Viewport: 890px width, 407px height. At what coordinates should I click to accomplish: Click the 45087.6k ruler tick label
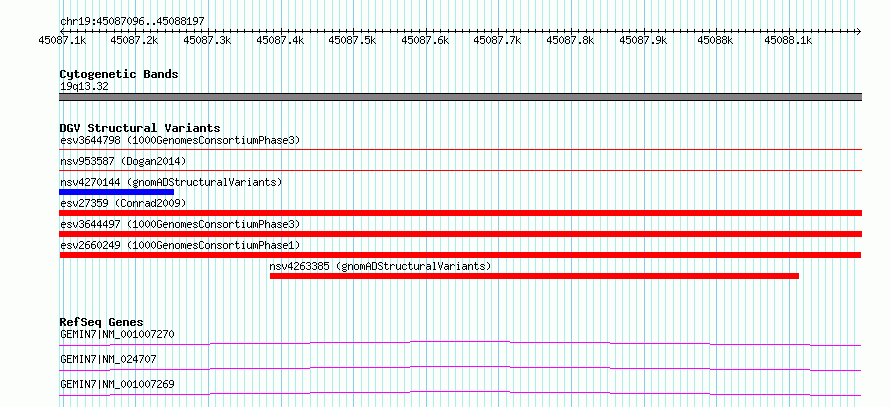(x=425, y=40)
